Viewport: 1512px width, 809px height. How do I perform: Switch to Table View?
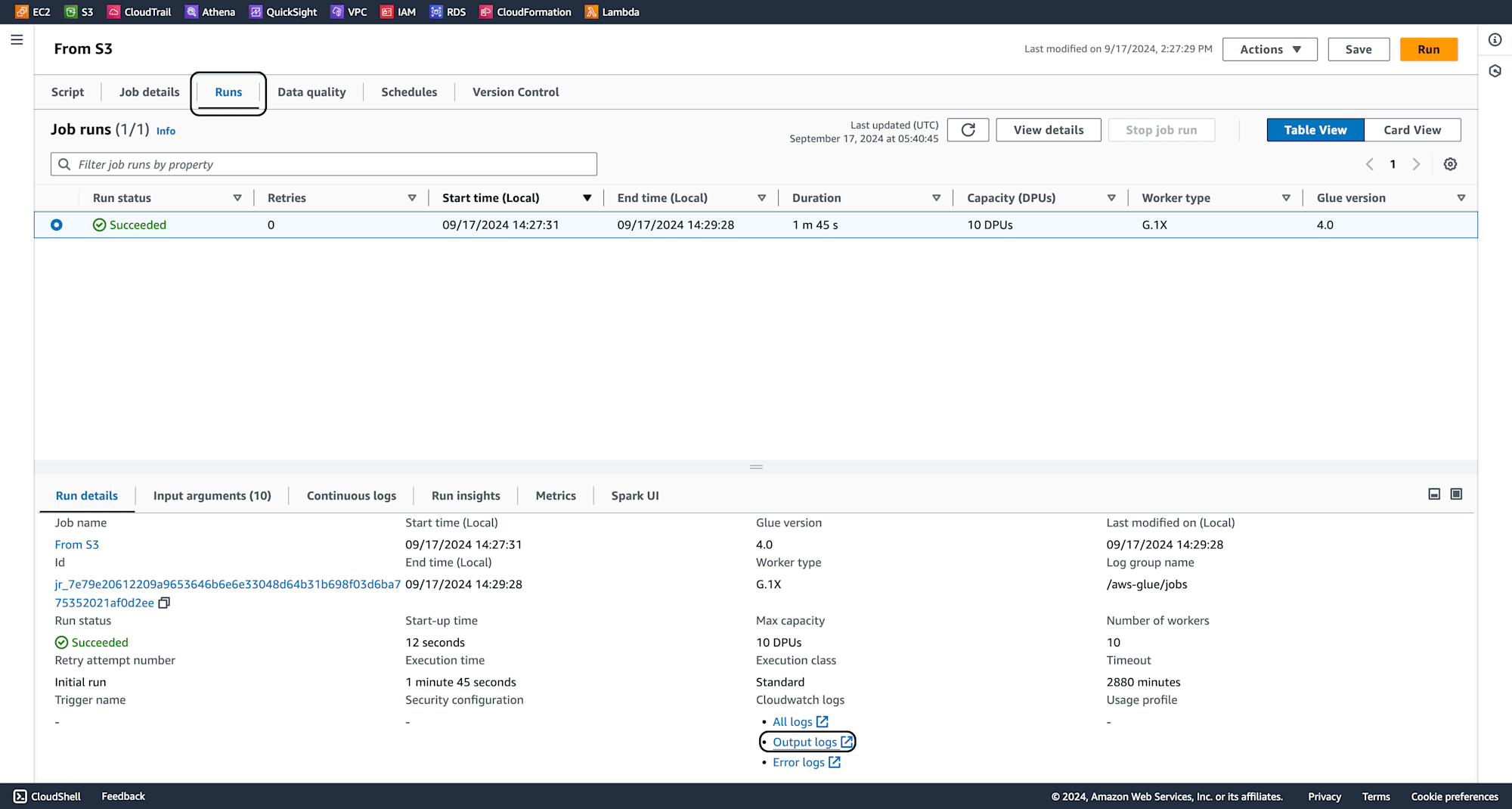tap(1315, 130)
